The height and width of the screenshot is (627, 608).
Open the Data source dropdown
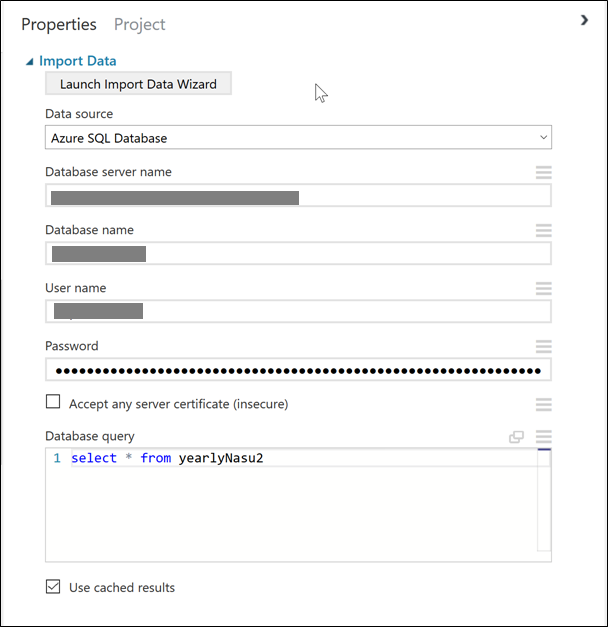pos(298,138)
